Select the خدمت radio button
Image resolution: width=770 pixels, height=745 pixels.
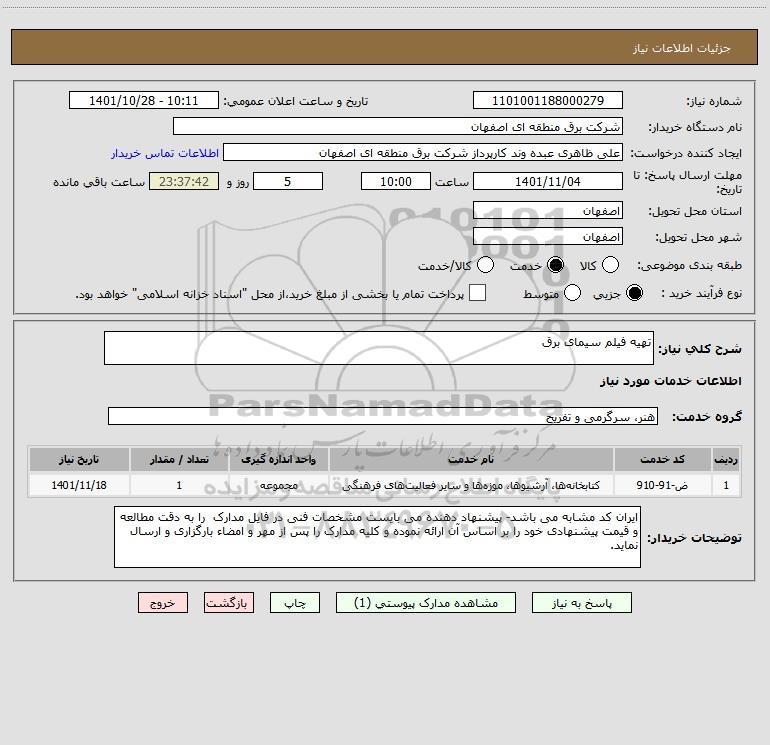point(555,265)
